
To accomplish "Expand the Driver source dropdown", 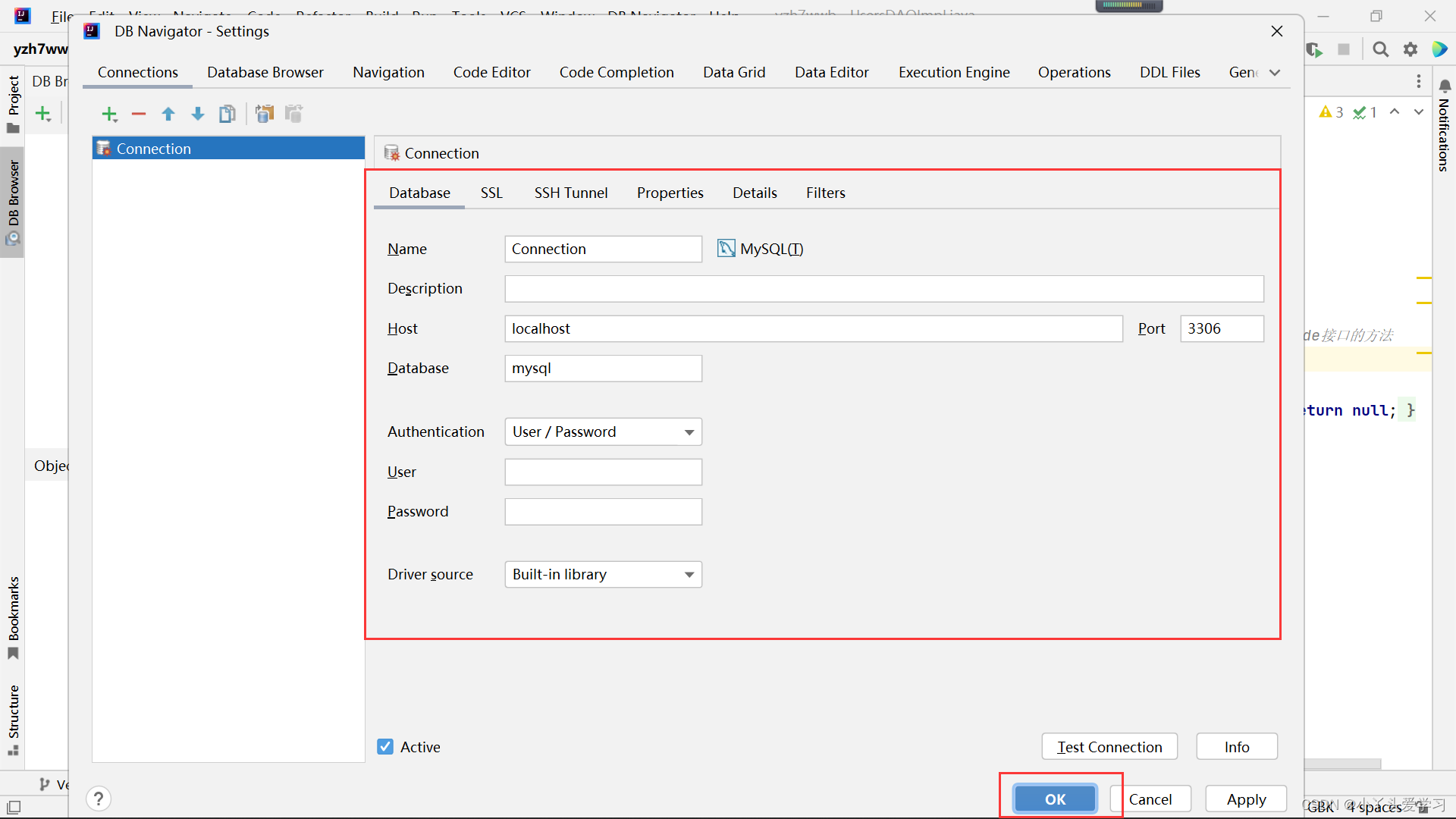I will tap(688, 573).
